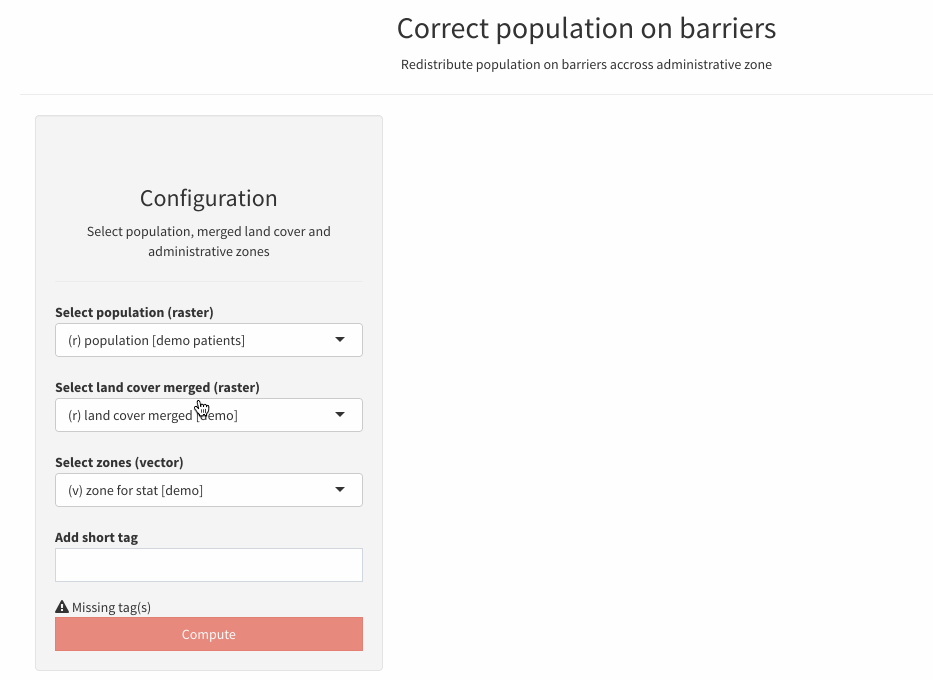The image size is (933, 680).
Task: Click the Select population (raster) label
Action: coord(134,312)
